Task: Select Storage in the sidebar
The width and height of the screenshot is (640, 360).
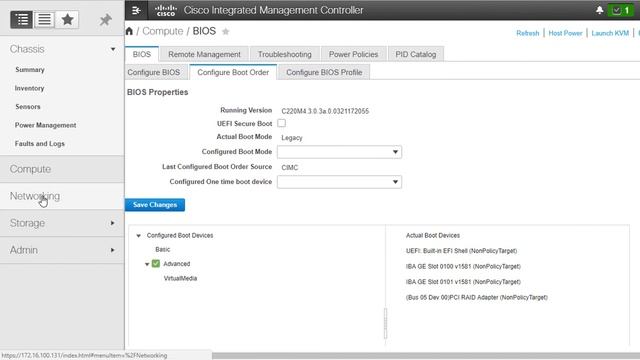Action: [x=62, y=223]
